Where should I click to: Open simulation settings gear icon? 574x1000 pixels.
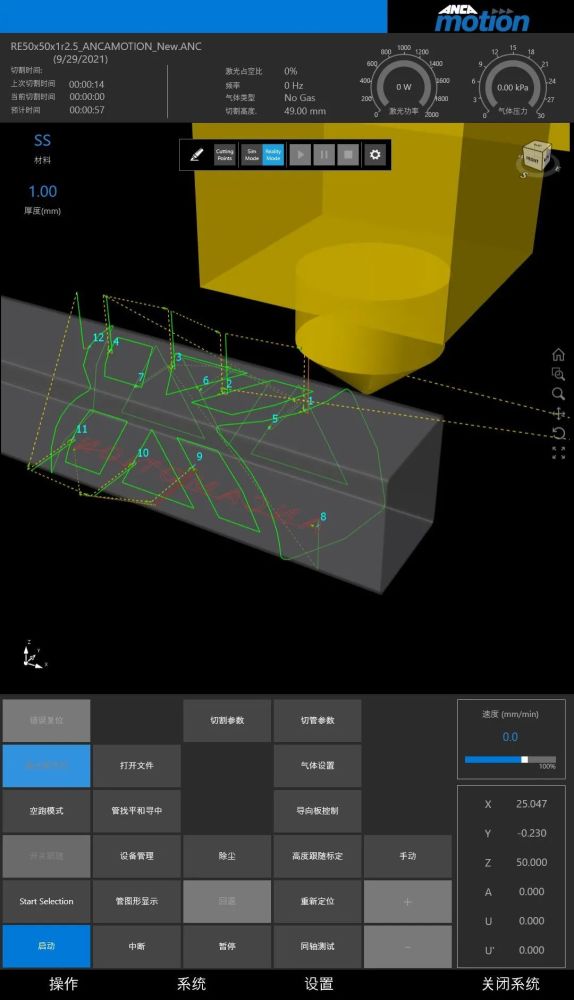(x=375, y=154)
